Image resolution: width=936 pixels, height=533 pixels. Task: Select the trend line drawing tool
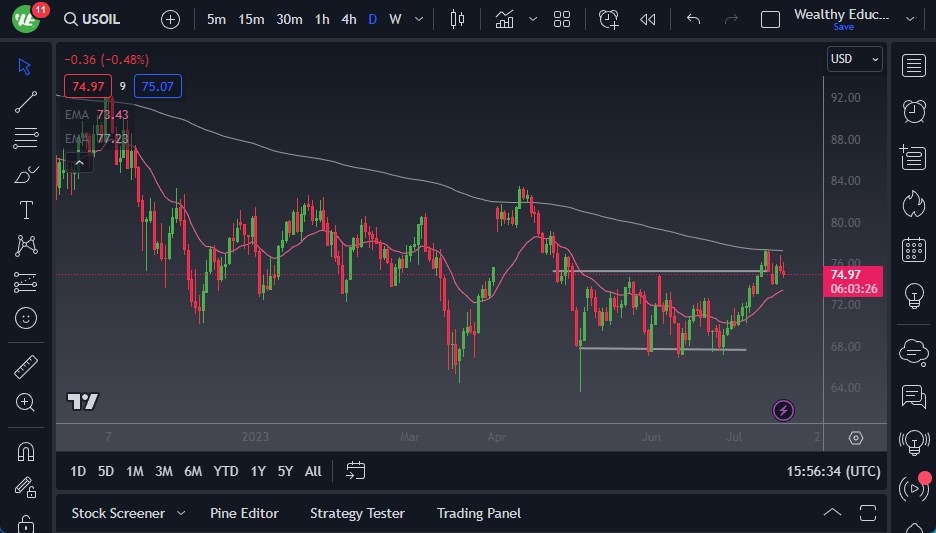click(x=26, y=102)
